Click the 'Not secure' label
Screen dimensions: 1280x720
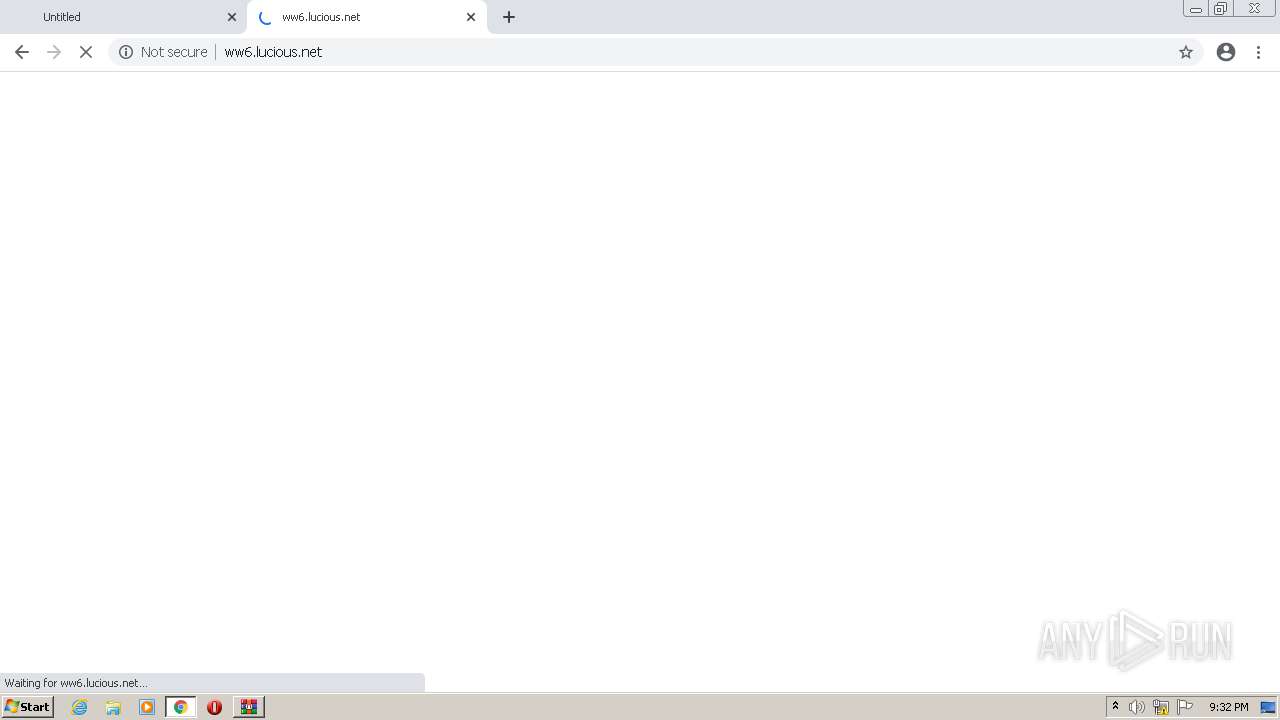(x=174, y=52)
